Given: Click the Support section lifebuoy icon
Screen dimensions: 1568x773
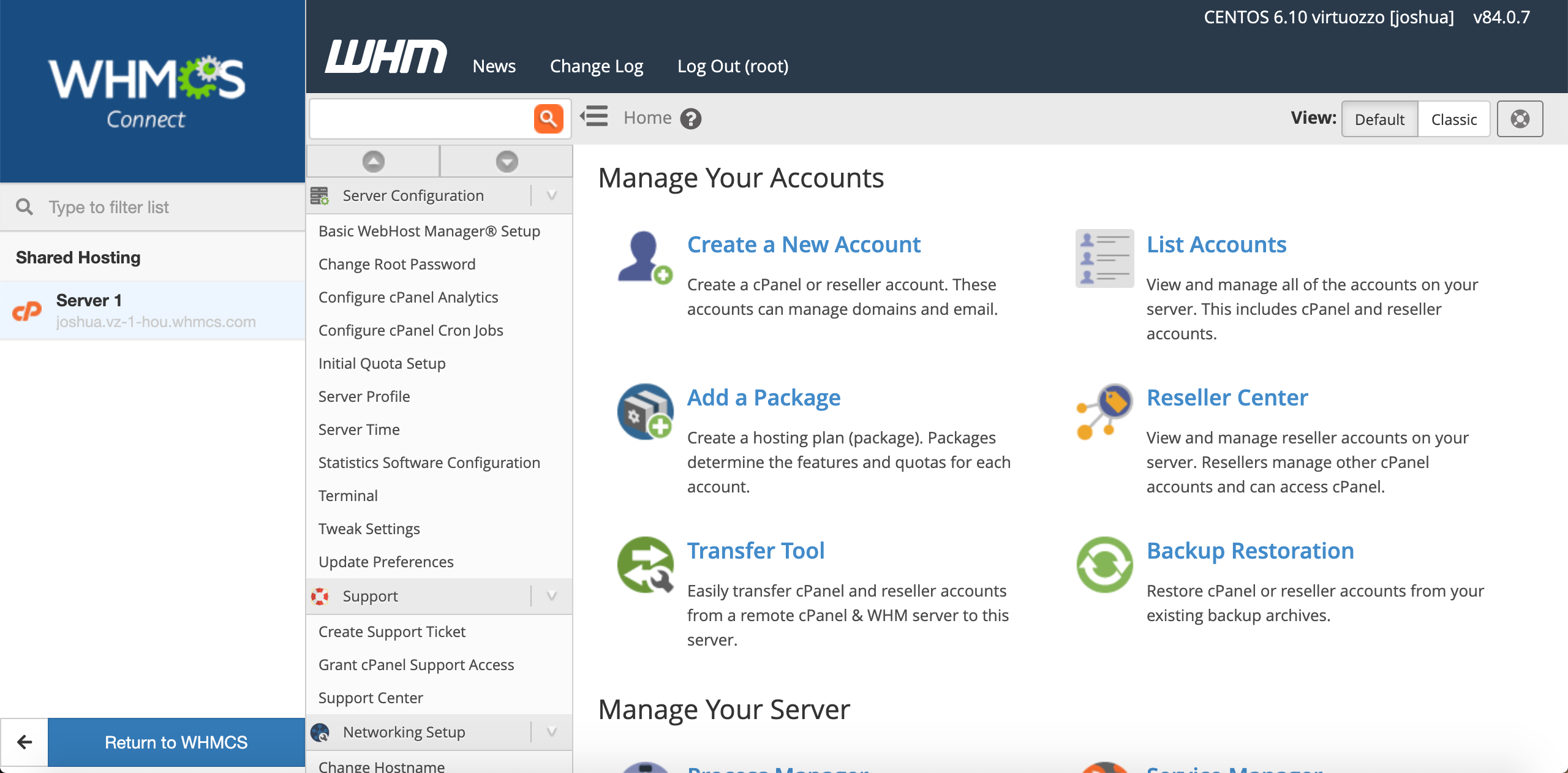Looking at the screenshot, I should (320, 596).
